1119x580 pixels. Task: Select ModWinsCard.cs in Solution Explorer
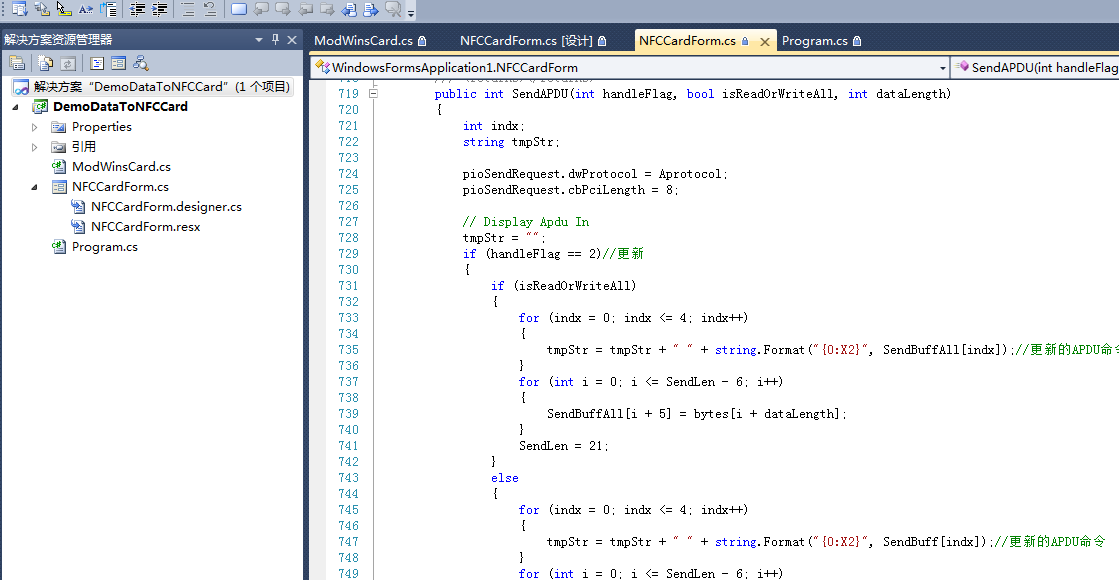[121, 166]
